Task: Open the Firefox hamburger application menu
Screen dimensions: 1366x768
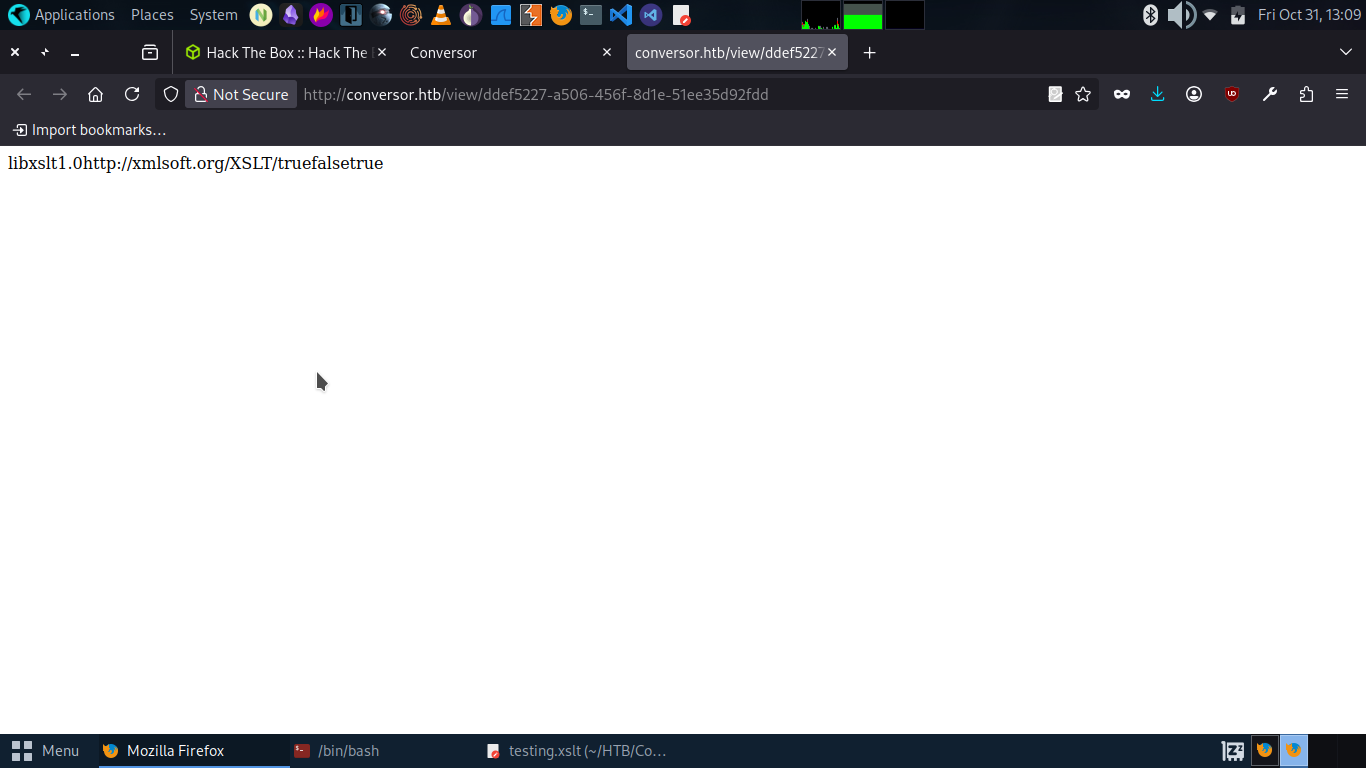Action: (1342, 94)
